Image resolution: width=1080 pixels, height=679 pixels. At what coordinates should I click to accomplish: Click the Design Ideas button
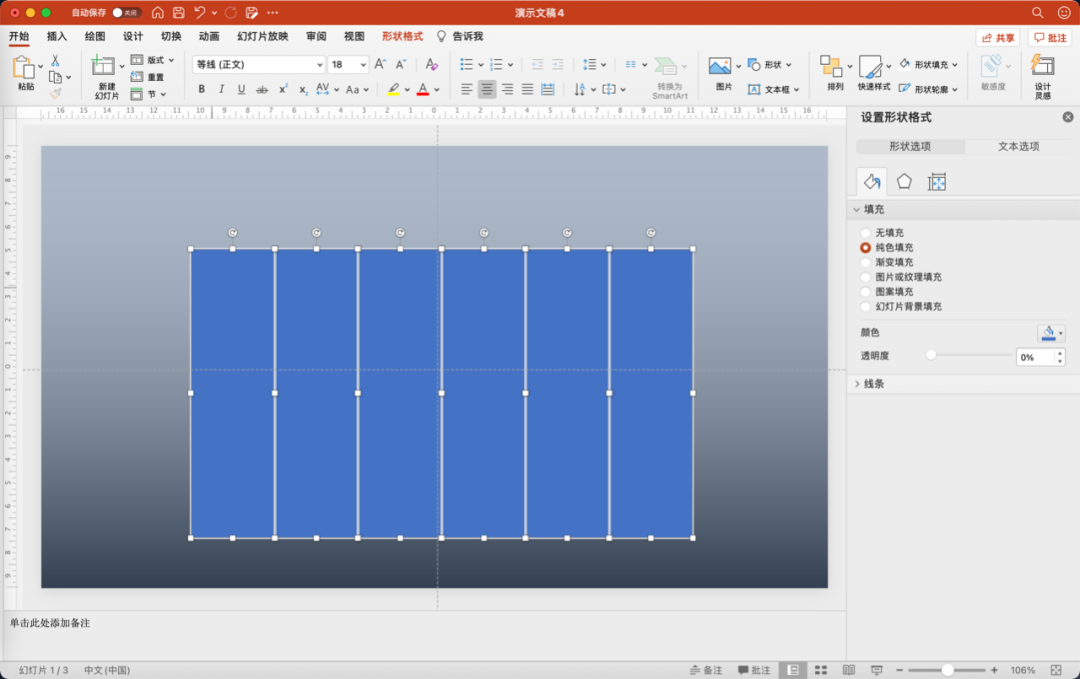click(1042, 76)
